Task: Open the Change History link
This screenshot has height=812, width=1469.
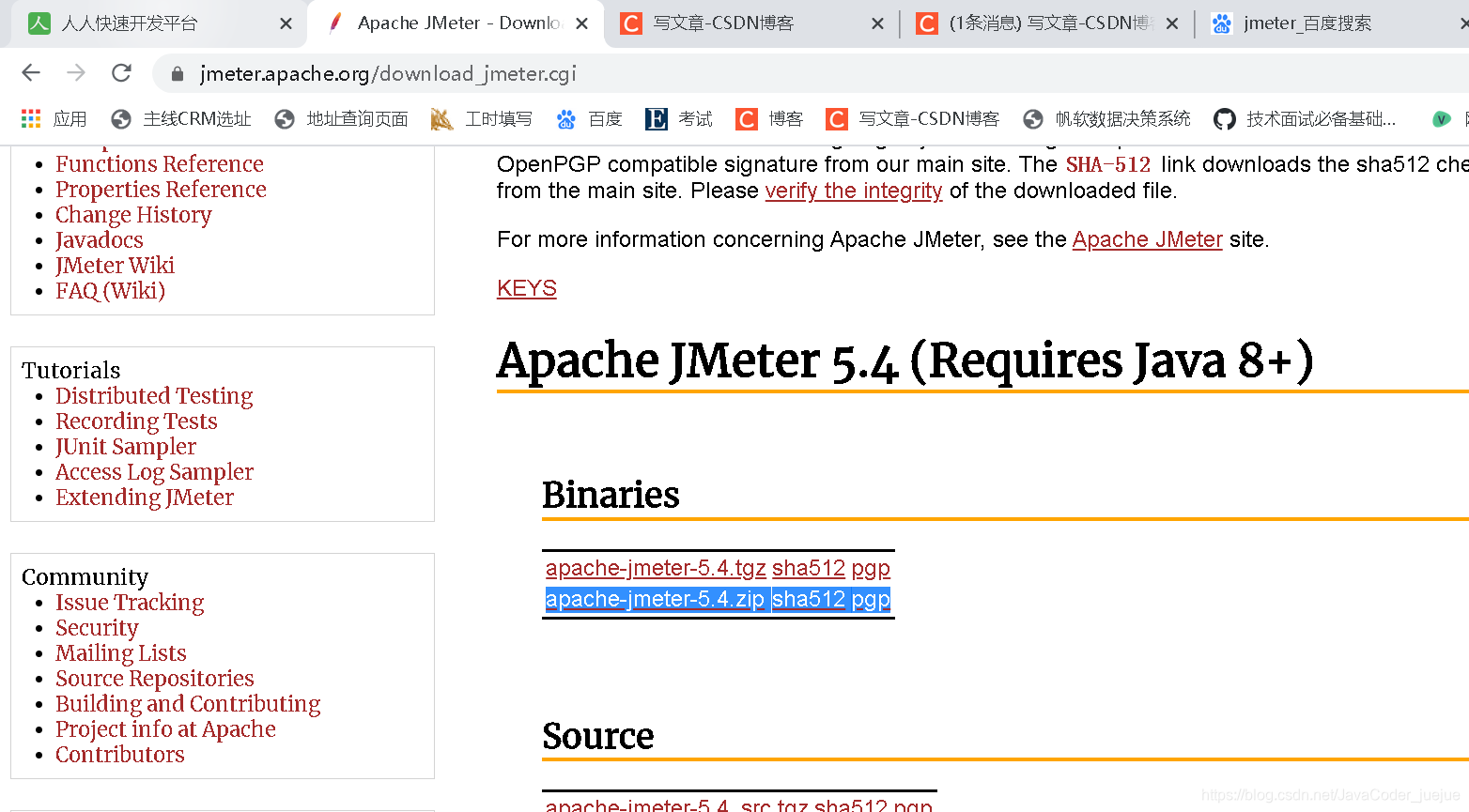Action: point(133,215)
